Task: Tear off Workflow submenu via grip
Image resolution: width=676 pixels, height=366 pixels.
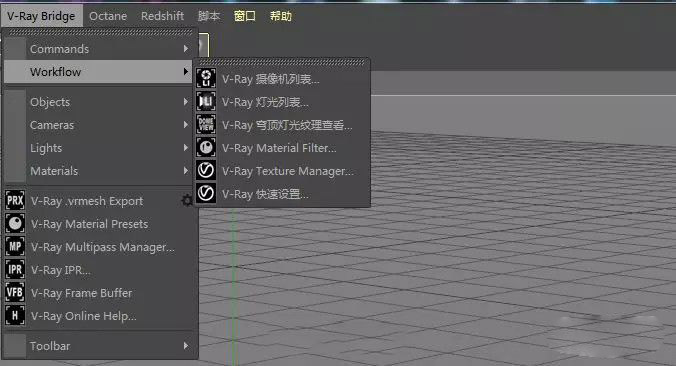Action: [282, 62]
